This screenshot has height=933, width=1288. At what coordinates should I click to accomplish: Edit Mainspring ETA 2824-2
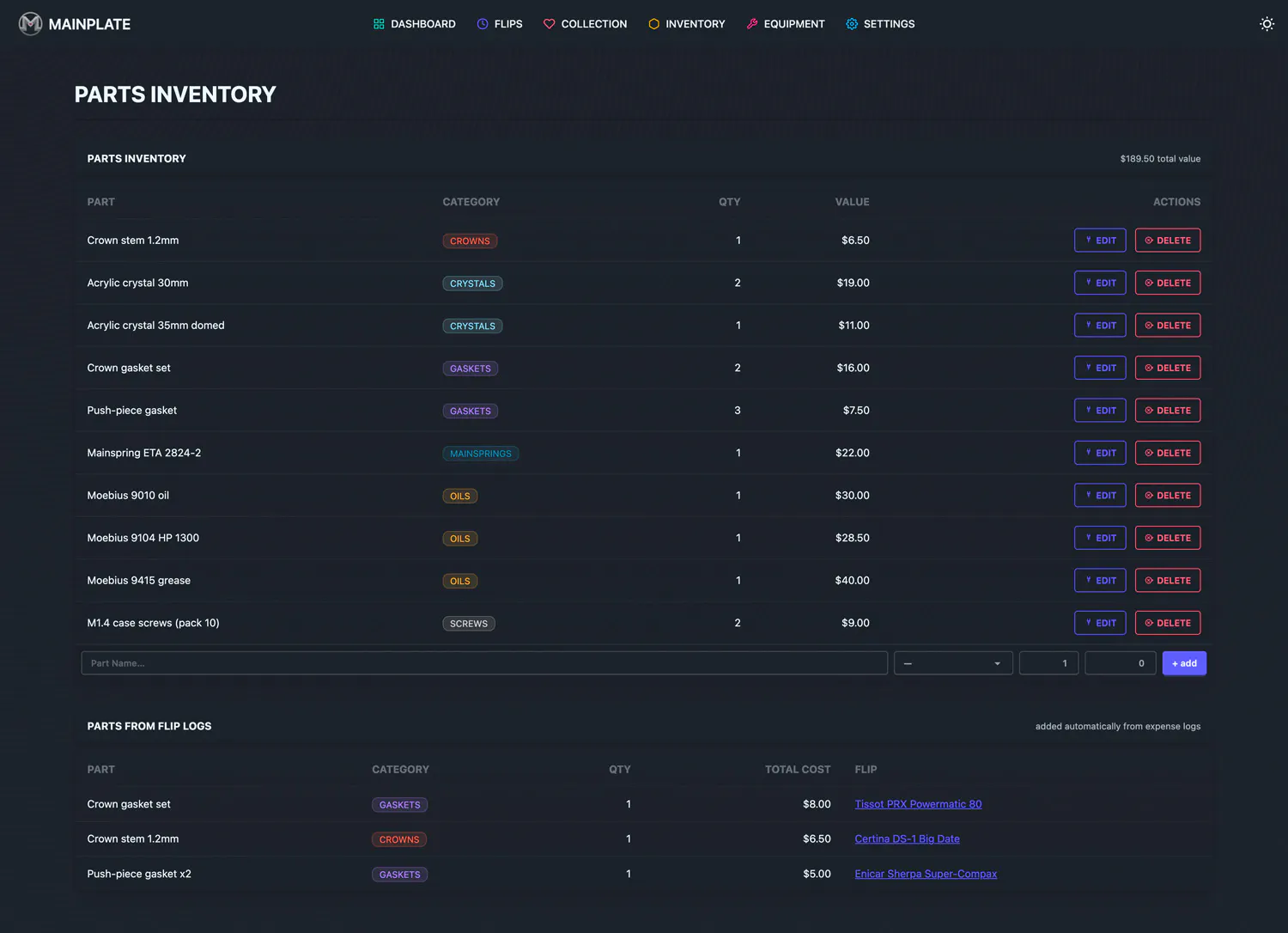tap(1100, 453)
